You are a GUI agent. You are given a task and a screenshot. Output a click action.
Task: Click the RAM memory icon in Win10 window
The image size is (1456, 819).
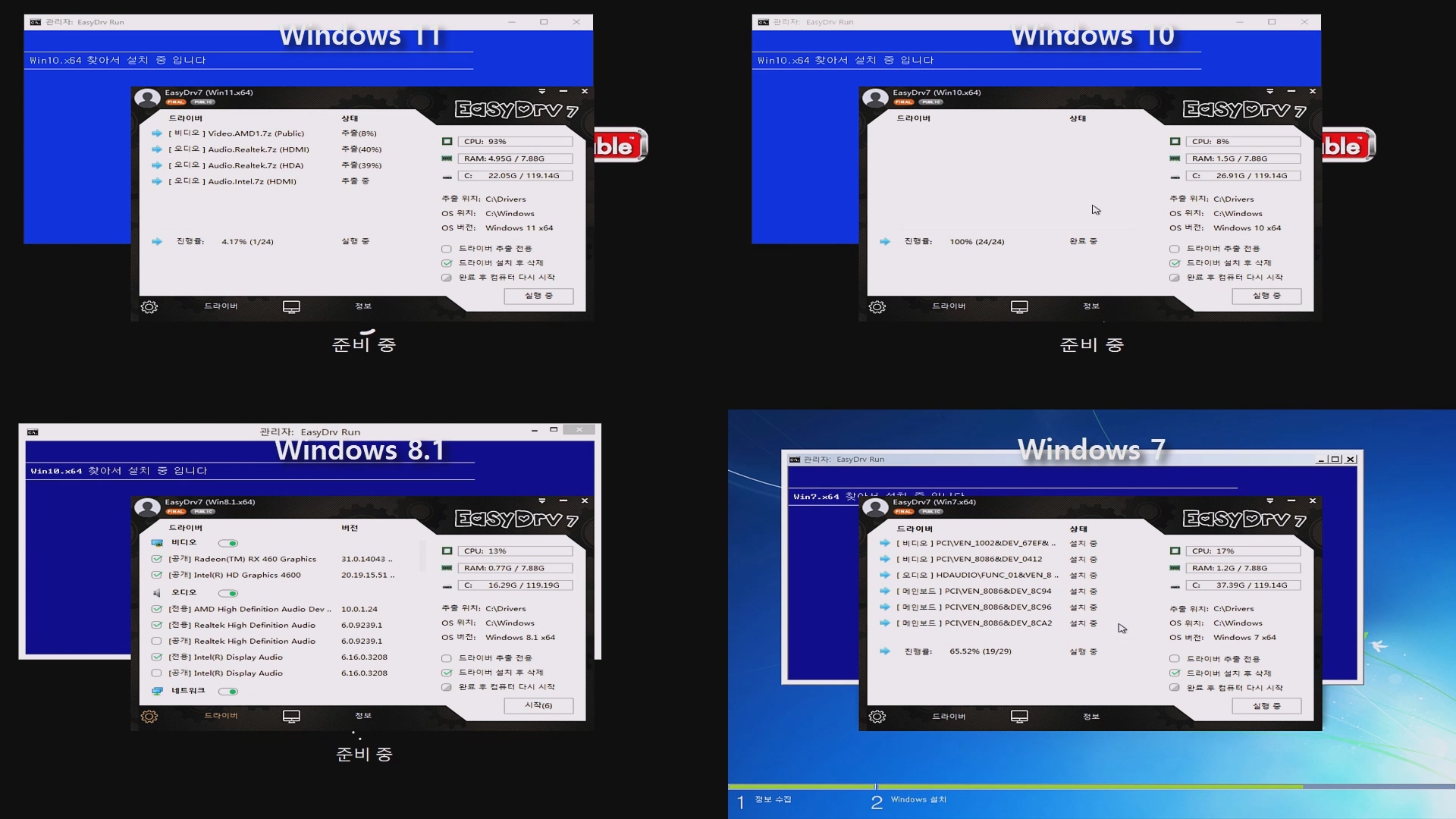point(1175,158)
